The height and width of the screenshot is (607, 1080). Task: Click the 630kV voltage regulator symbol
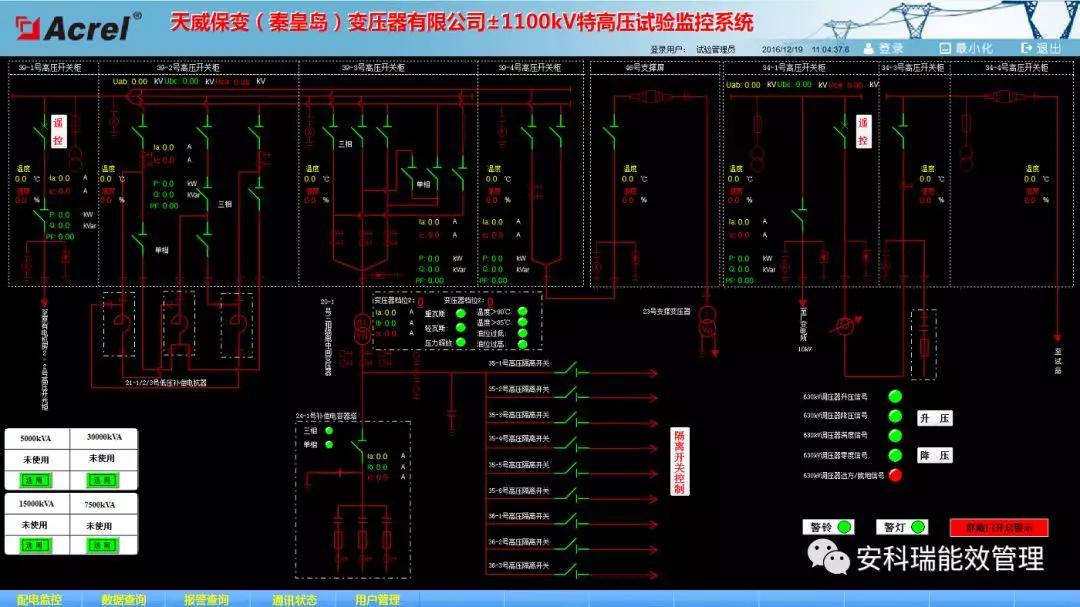845,325
